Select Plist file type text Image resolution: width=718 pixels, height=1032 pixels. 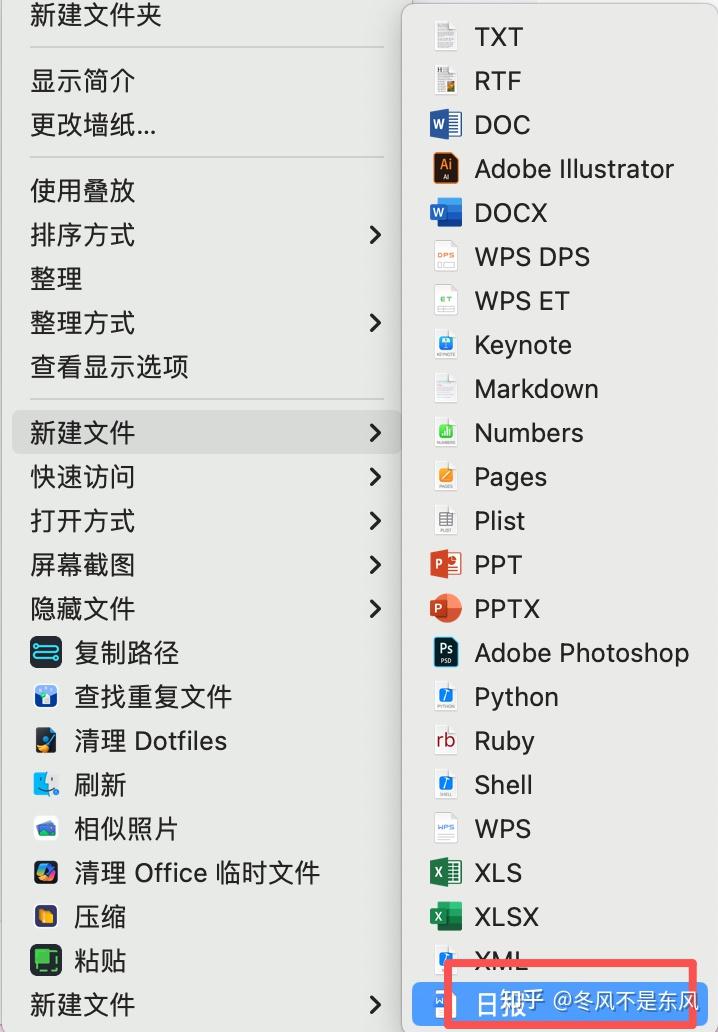(x=500, y=521)
